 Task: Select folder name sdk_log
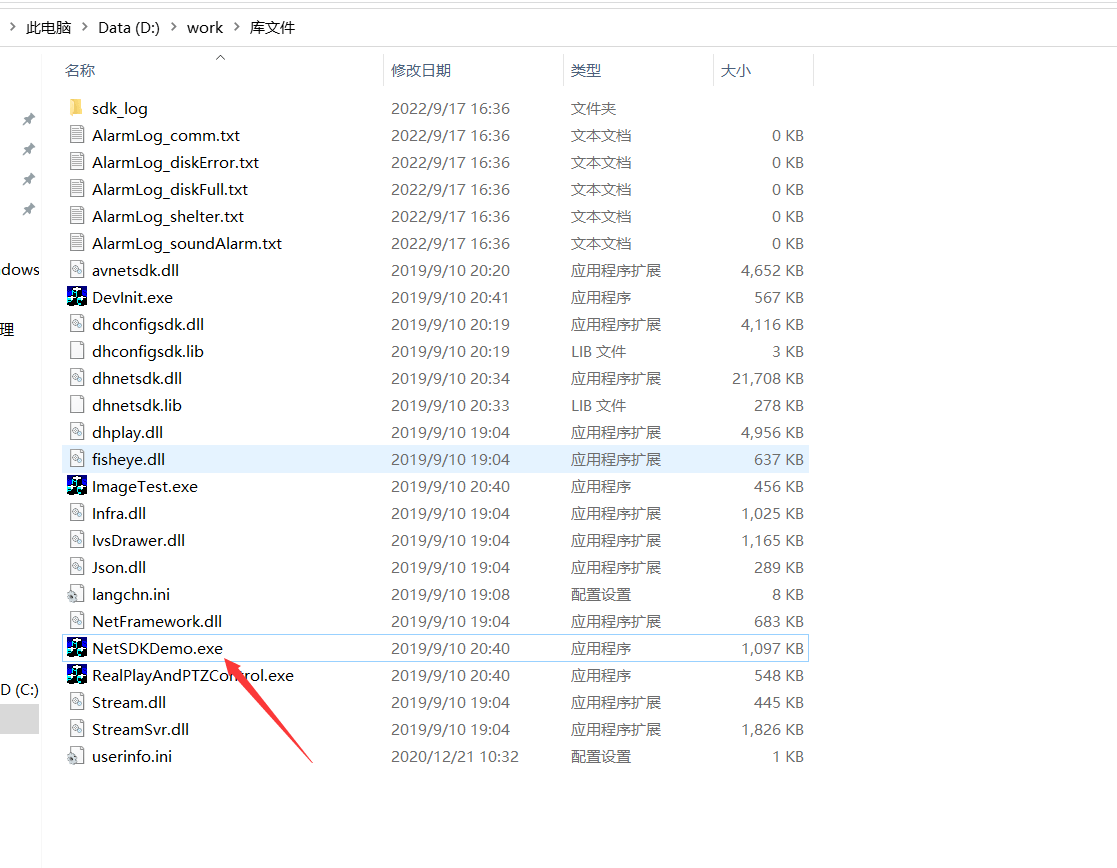click(x=120, y=108)
